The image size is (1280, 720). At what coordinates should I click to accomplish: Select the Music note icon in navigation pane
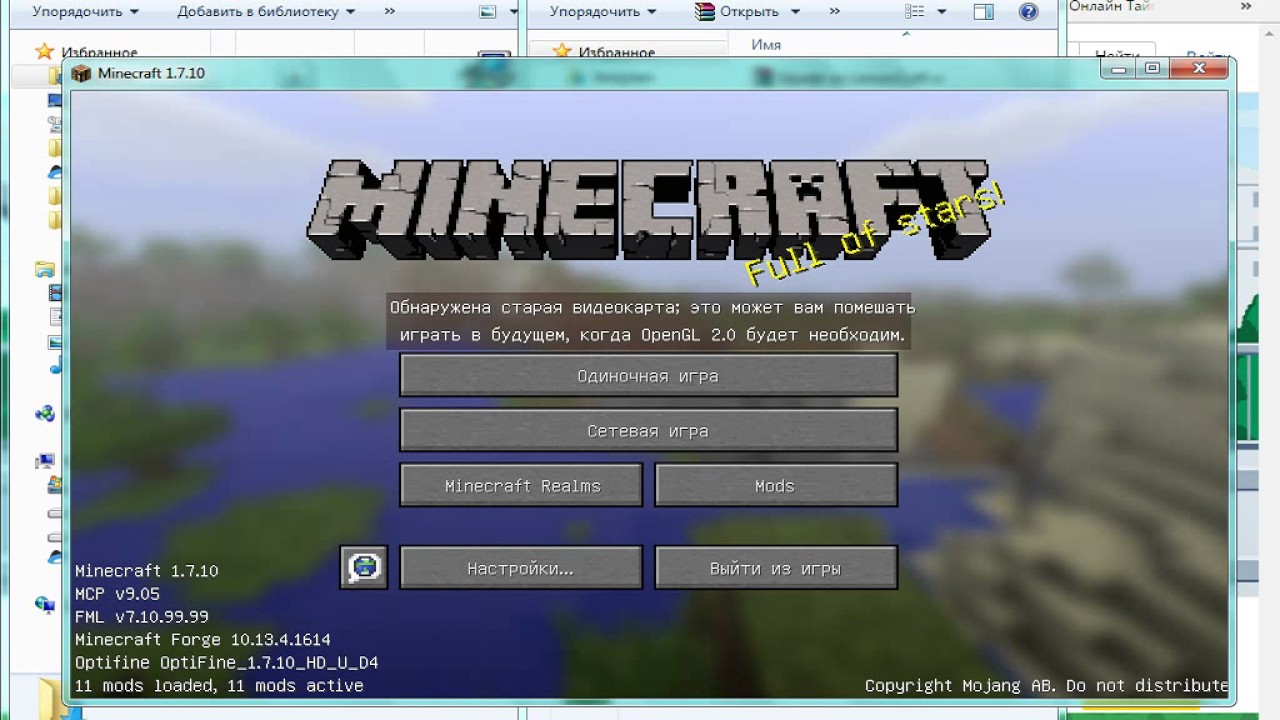pyautogui.click(x=55, y=366)
